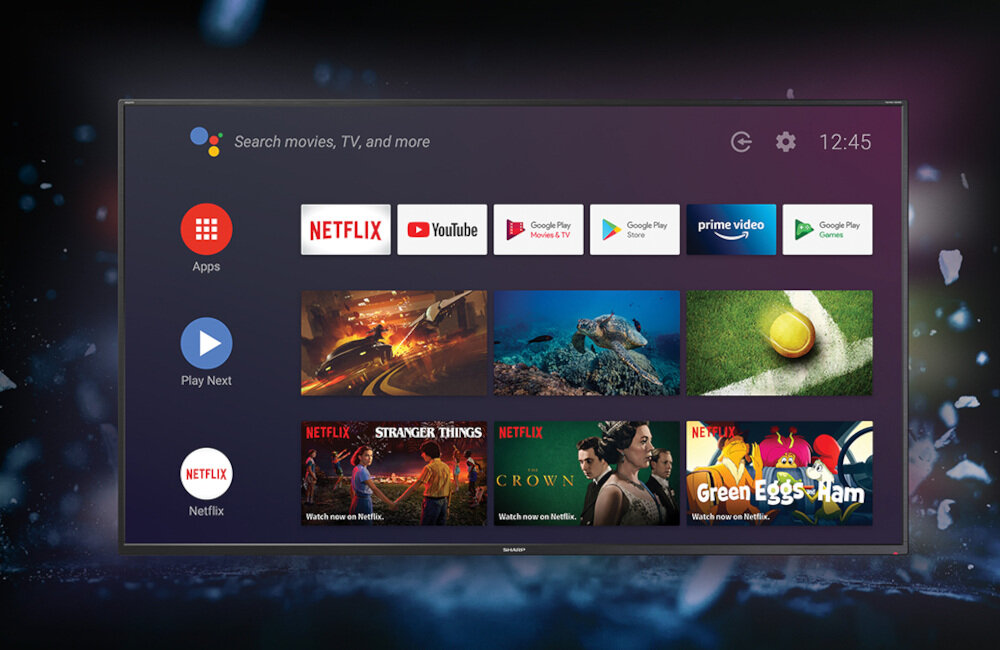Select the Stranger Things Netflix card

(390, 470)
